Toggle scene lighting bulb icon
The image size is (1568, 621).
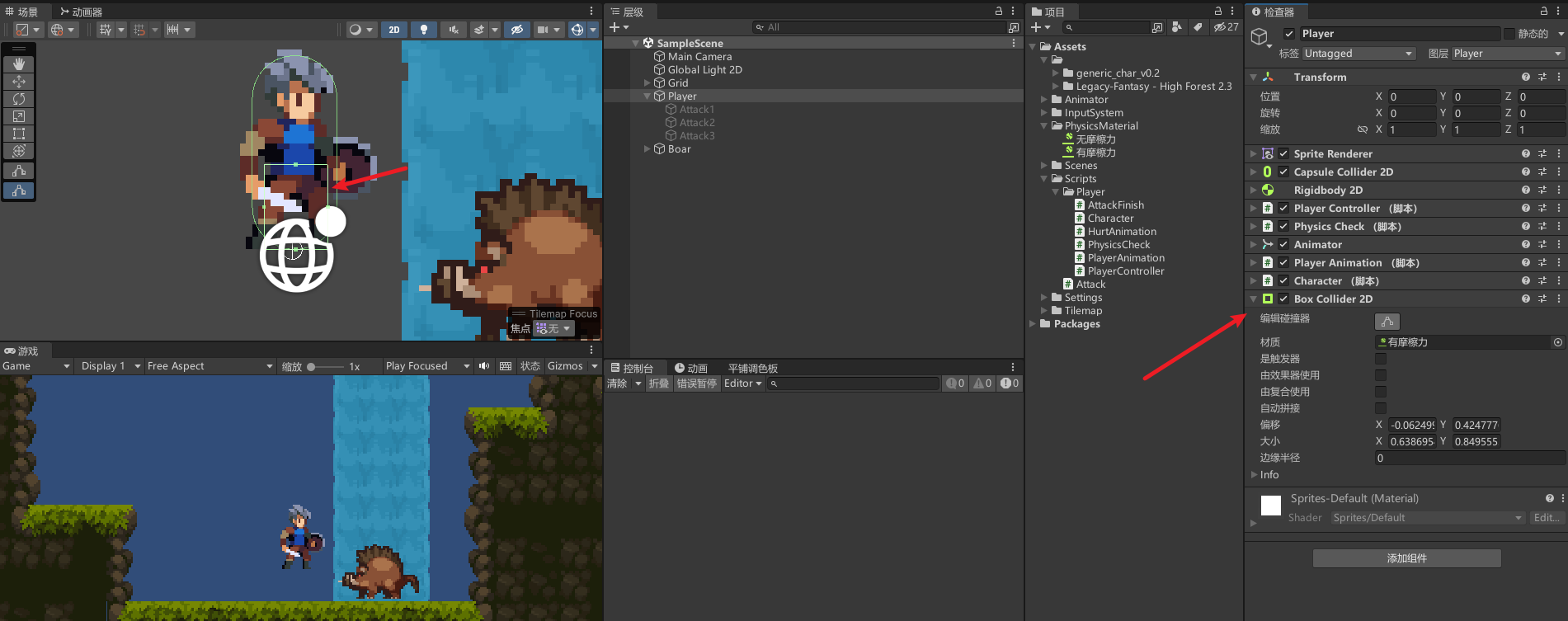(424, 30)
